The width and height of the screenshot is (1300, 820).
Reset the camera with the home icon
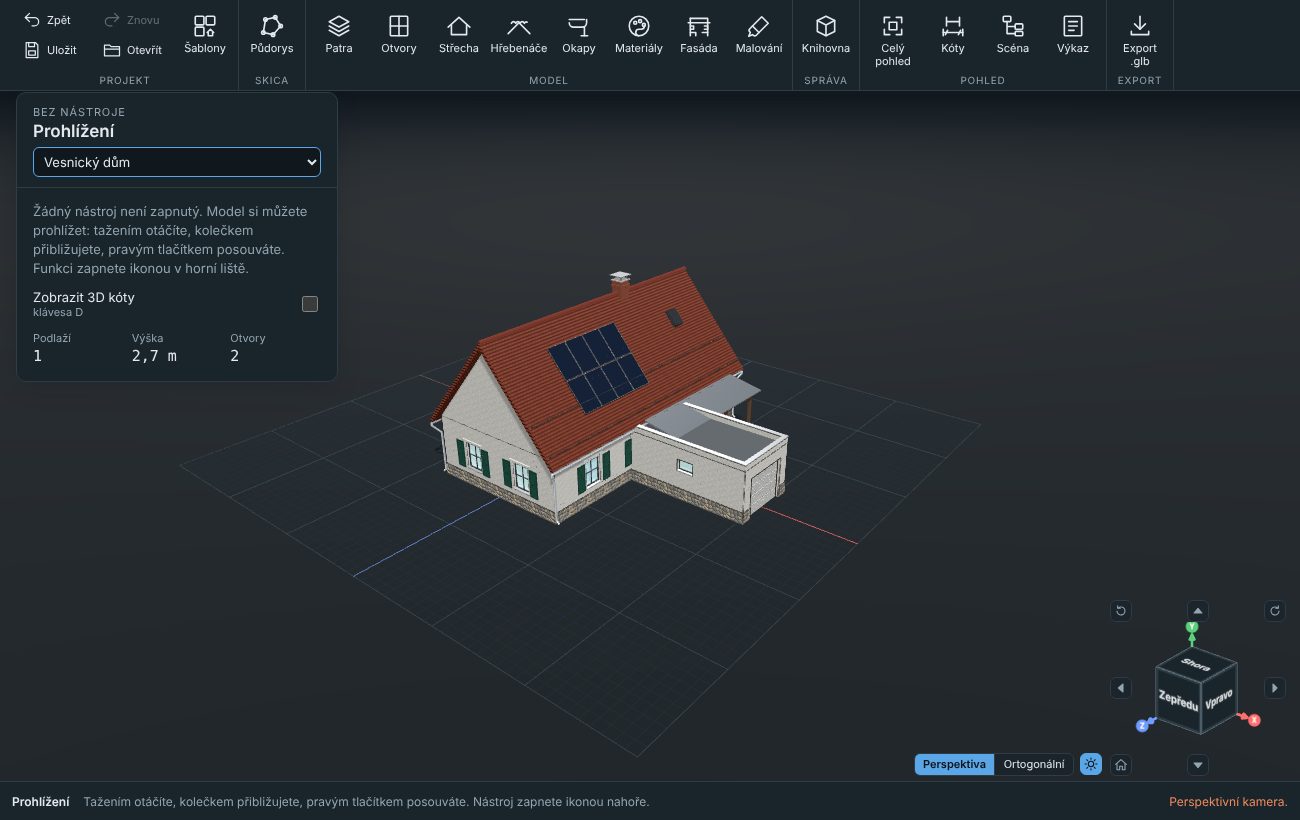(x=1122, y=765)
